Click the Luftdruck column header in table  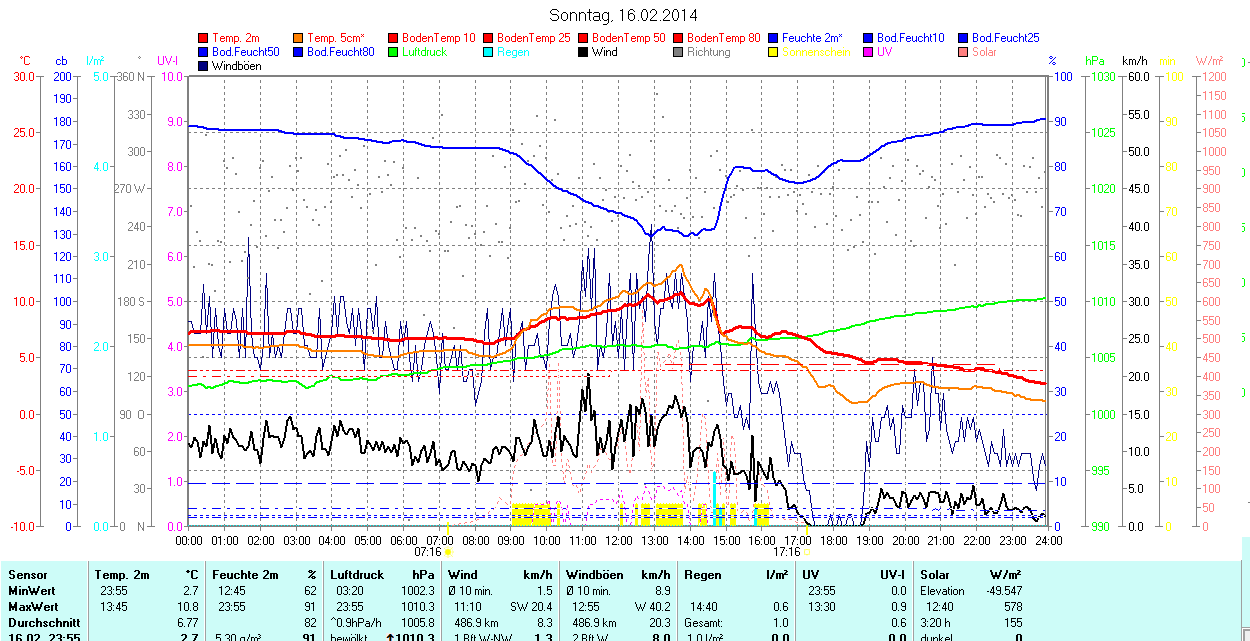tap(357, 575)
